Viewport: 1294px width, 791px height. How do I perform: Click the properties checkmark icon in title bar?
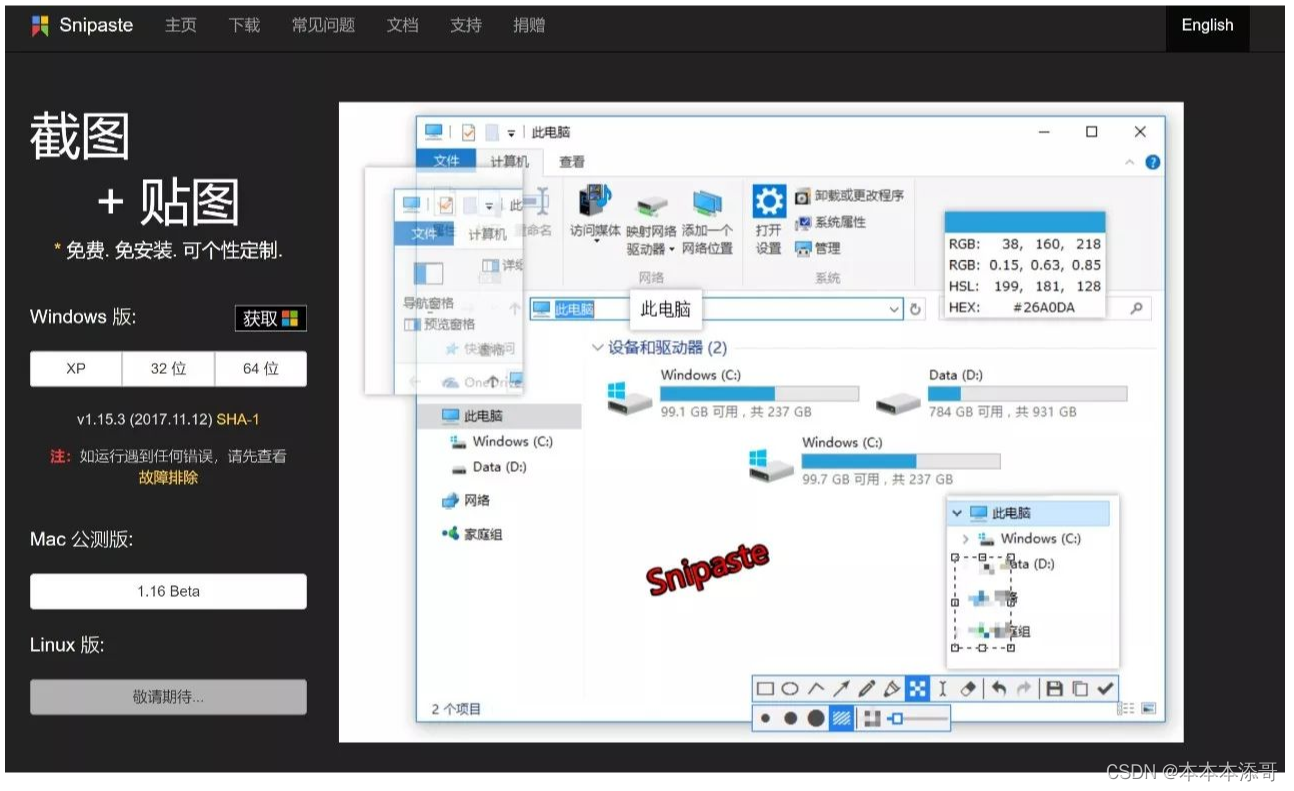point(468,132)
